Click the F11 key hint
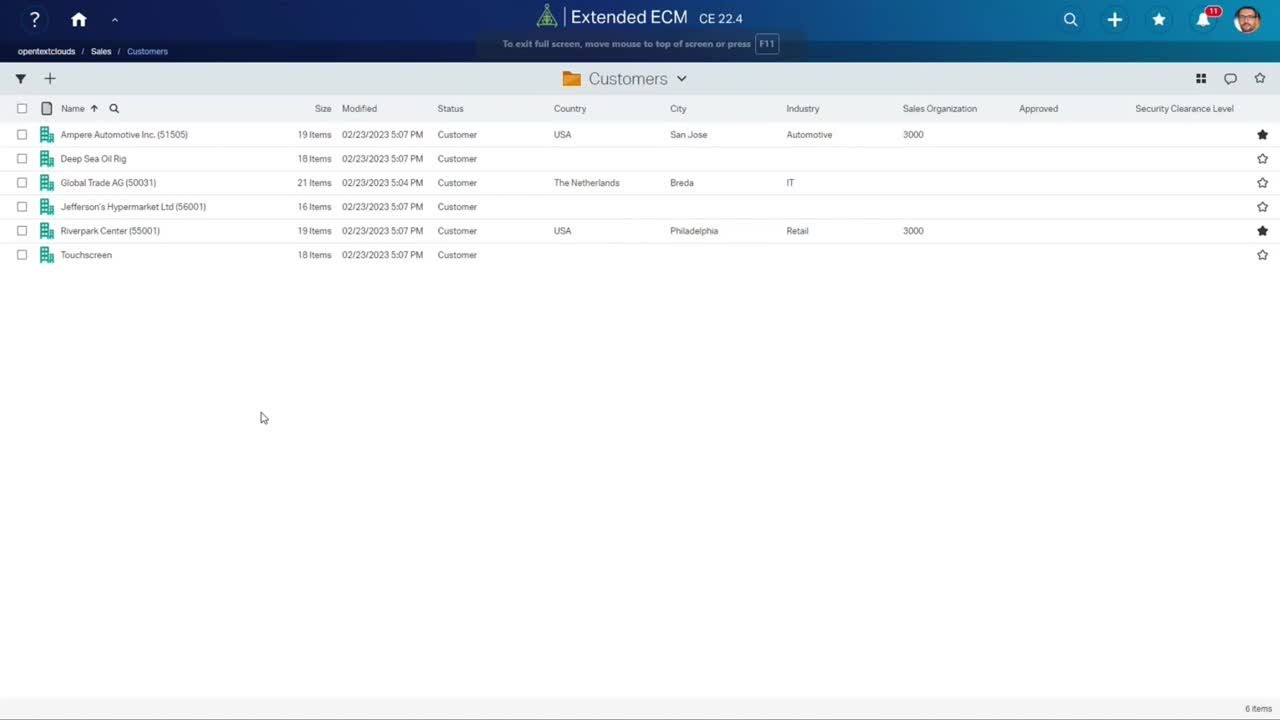 [766, 44]
